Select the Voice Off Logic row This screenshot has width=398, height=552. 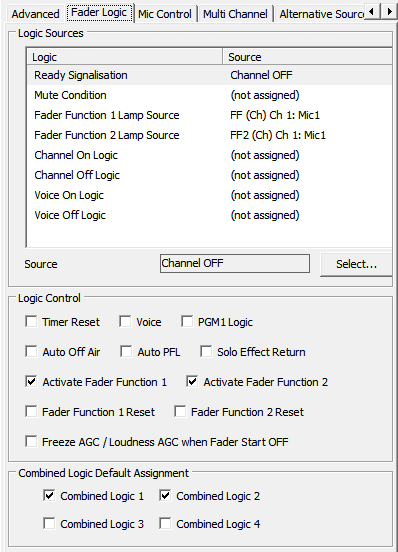210,215
